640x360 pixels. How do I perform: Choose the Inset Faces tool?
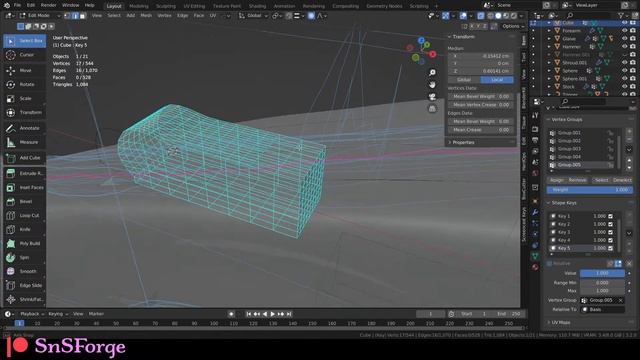pos(24,187)
